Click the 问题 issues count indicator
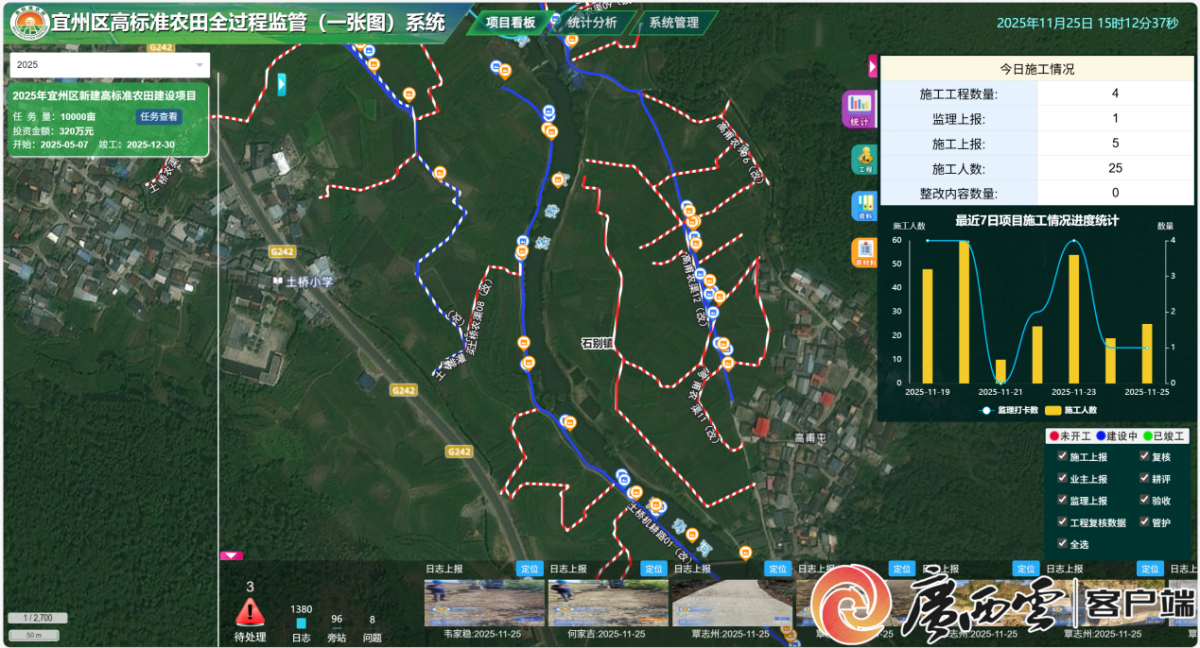Screen dimensions: 1200x648 coord(372,620)
